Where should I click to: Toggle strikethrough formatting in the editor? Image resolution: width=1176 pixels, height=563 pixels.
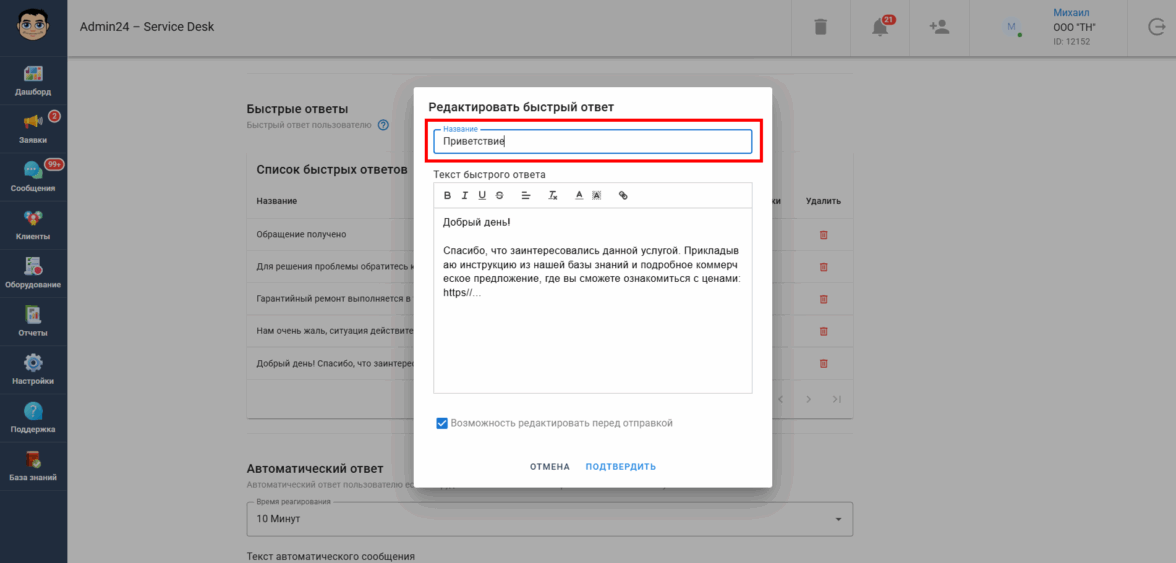[x=500, y=196]
